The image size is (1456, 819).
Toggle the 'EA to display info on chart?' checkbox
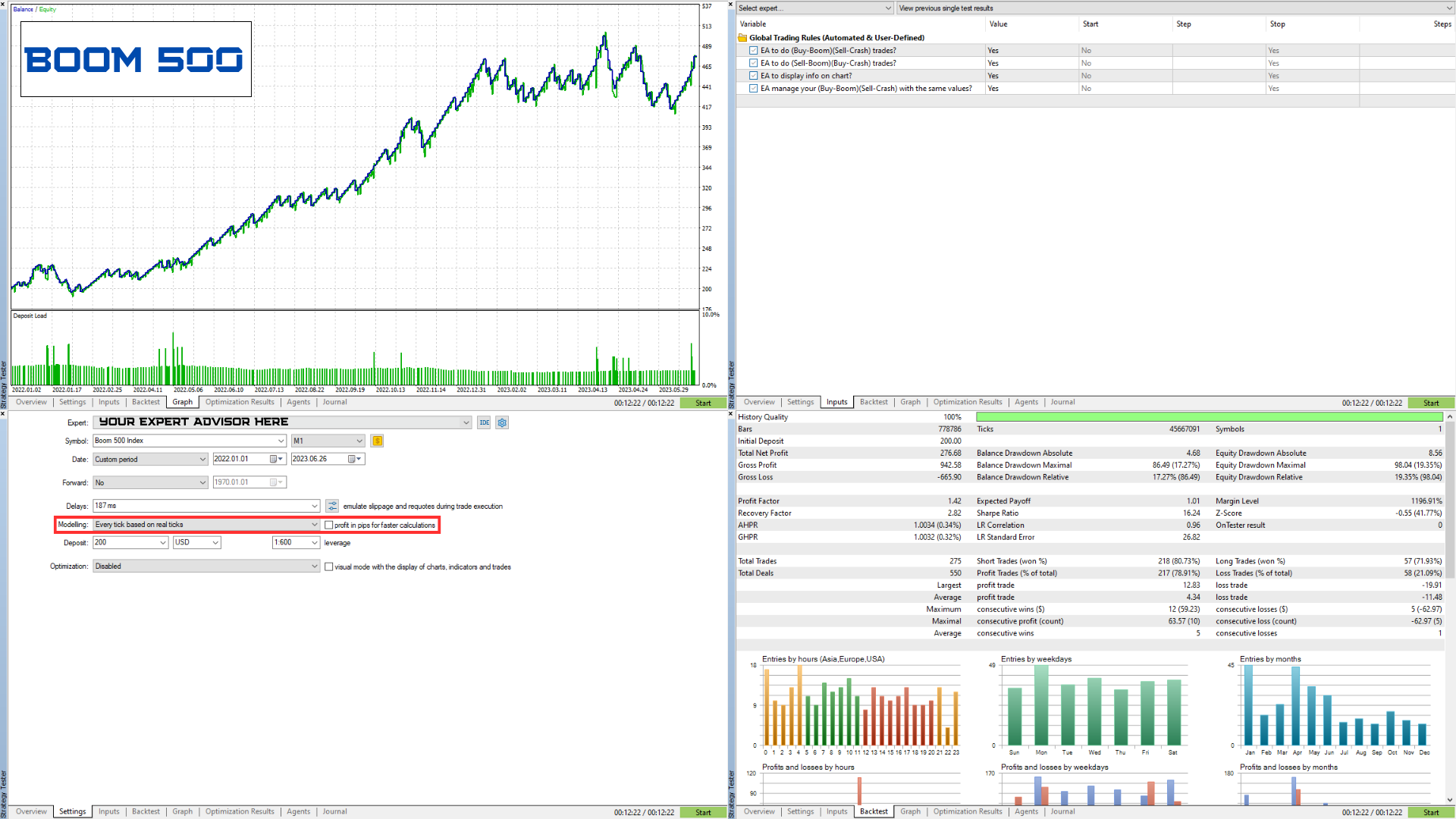point(753,76)
